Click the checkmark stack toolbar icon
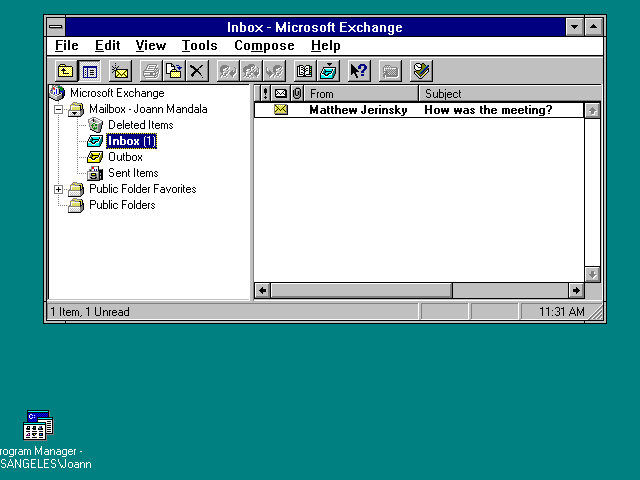Viewport: 640px width, 480px height. click(421, 71)
